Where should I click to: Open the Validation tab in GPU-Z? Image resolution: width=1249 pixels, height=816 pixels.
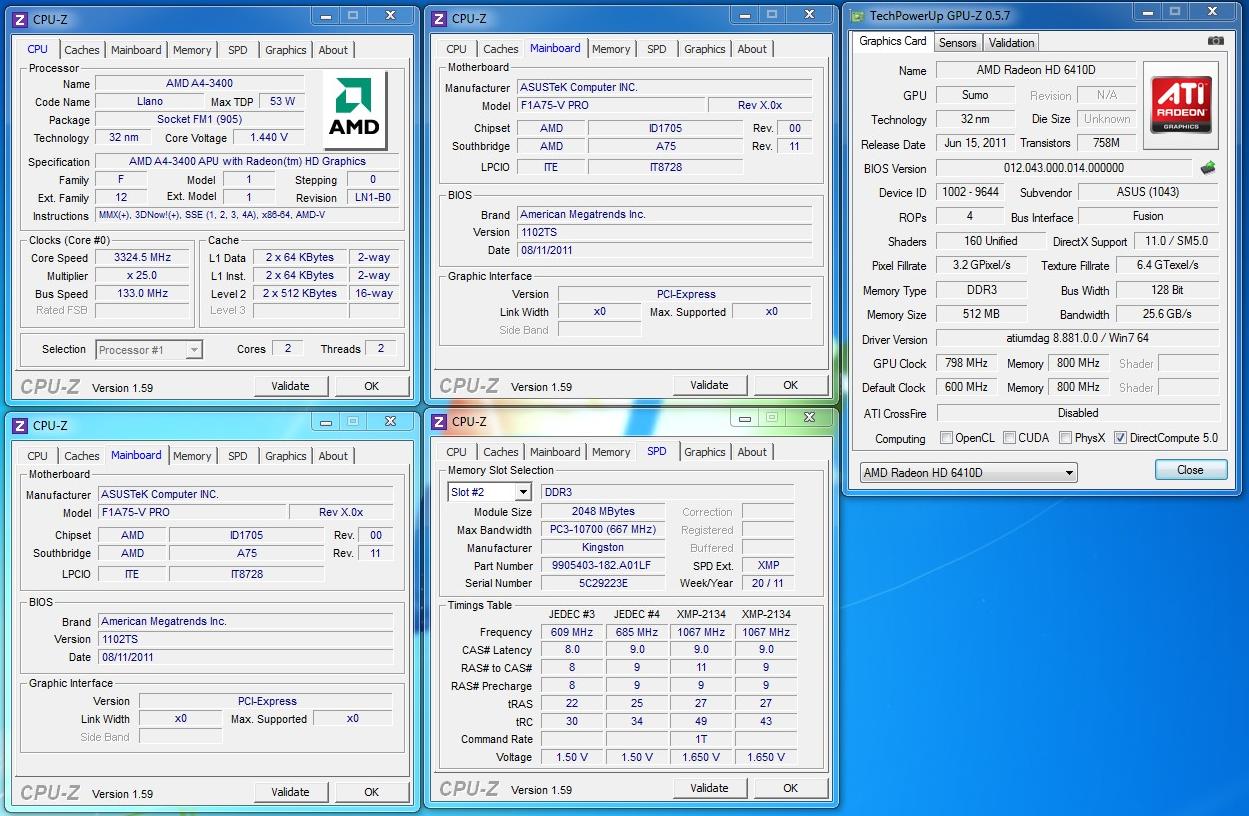click(1011, 43)
